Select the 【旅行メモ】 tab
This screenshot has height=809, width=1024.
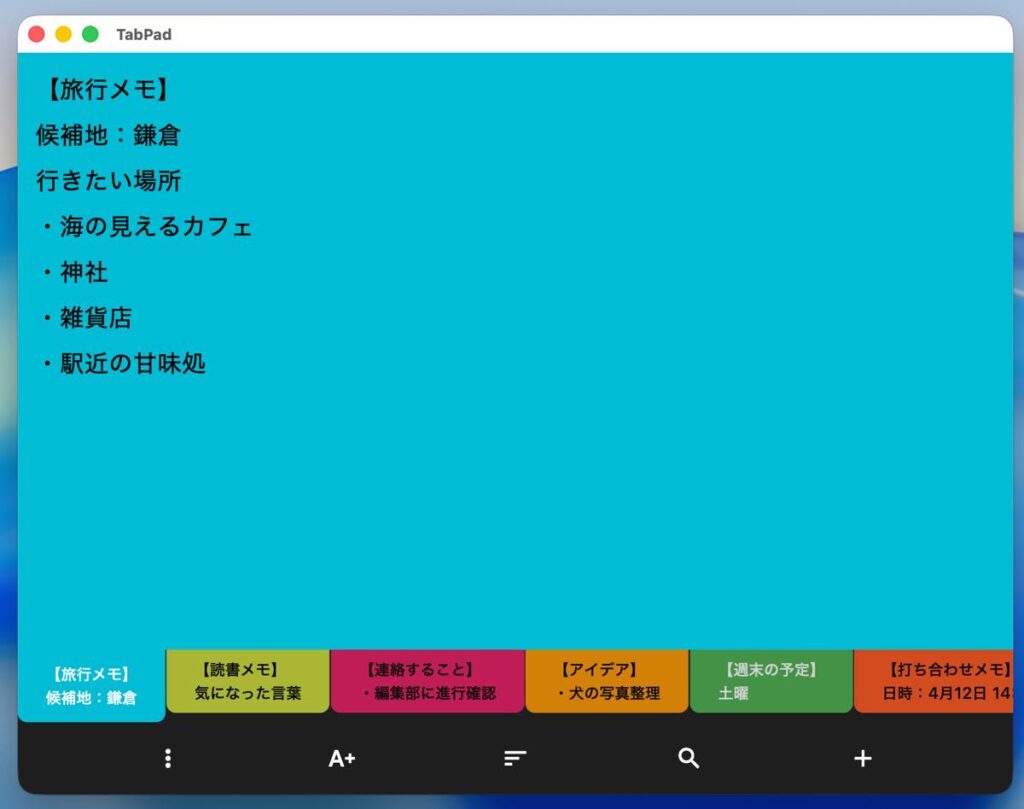point(91,685)
